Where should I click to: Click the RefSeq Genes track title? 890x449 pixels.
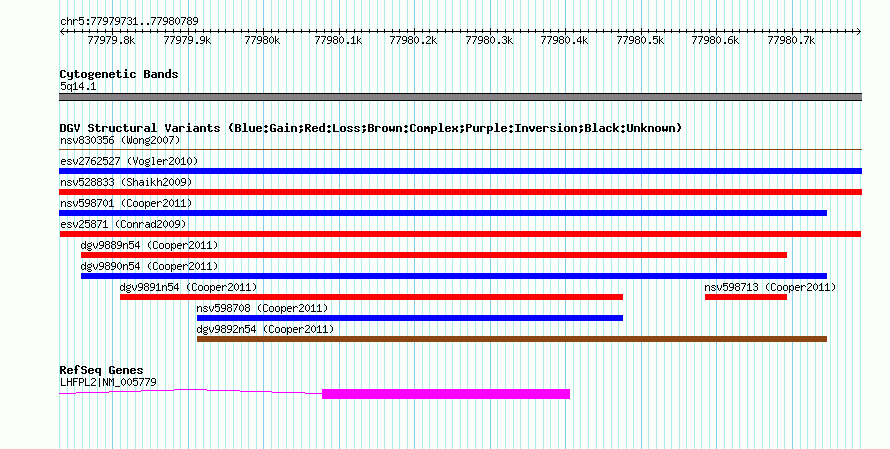point(101,370)
